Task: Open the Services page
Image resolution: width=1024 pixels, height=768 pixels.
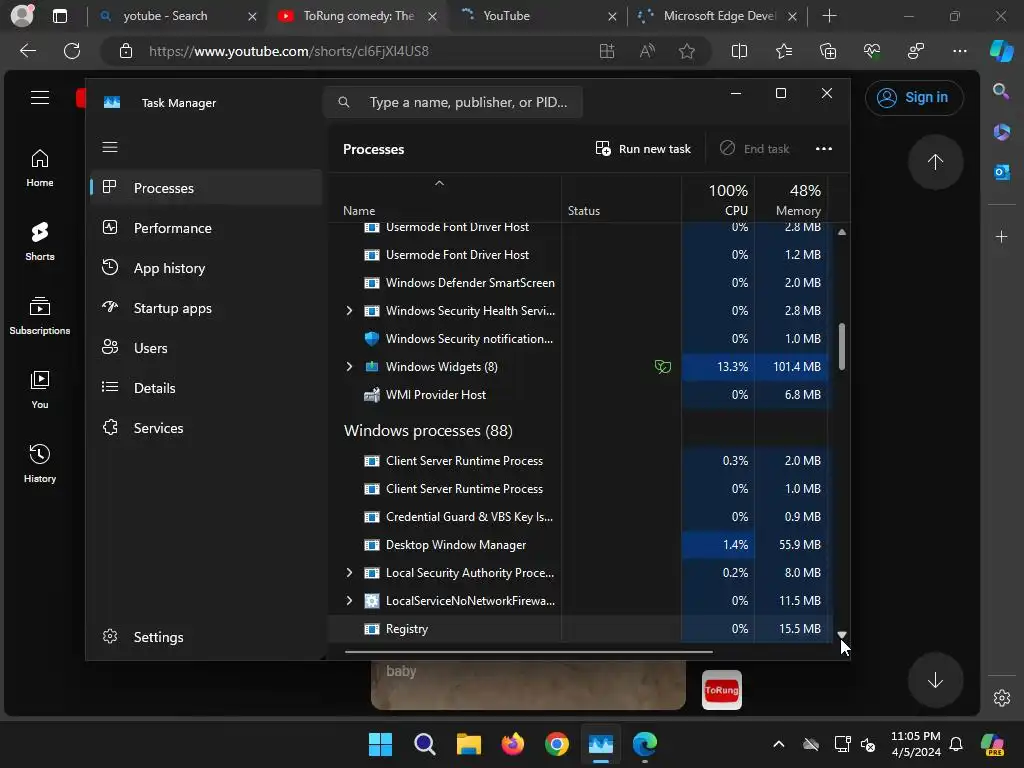Action: click(x=206, y=428)
